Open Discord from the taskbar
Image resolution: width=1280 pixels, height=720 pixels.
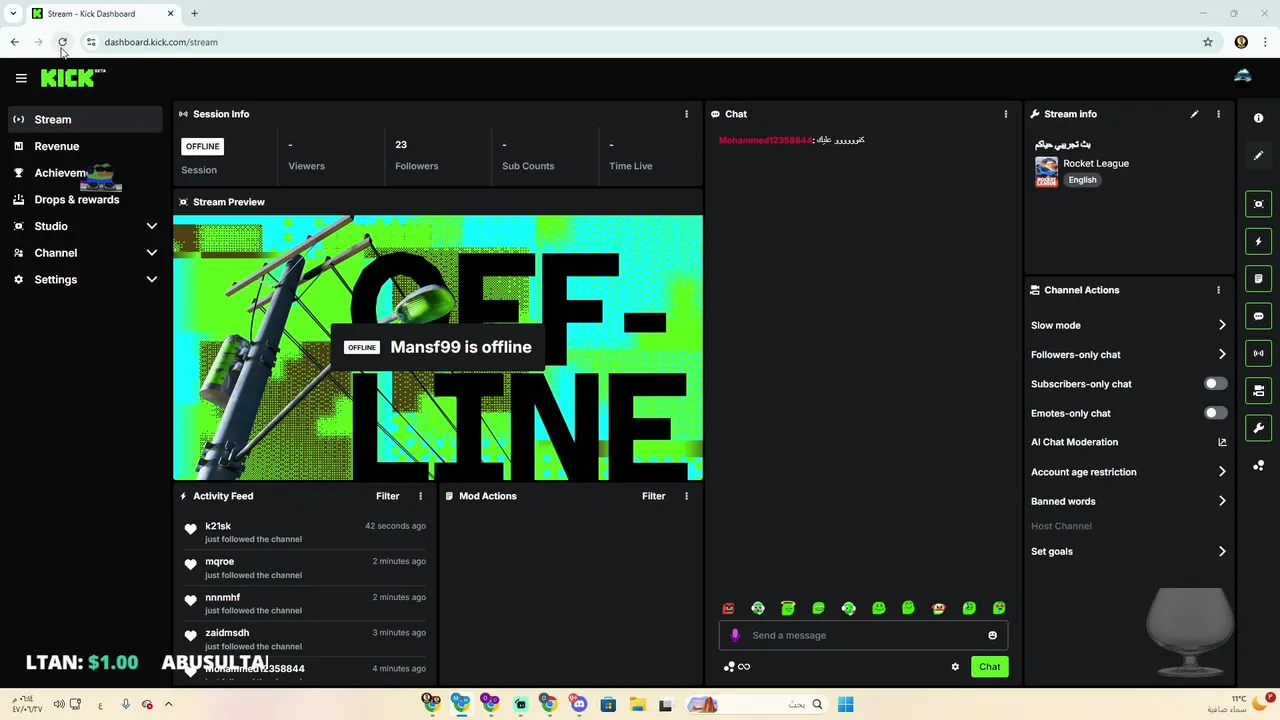click(578, 704)
